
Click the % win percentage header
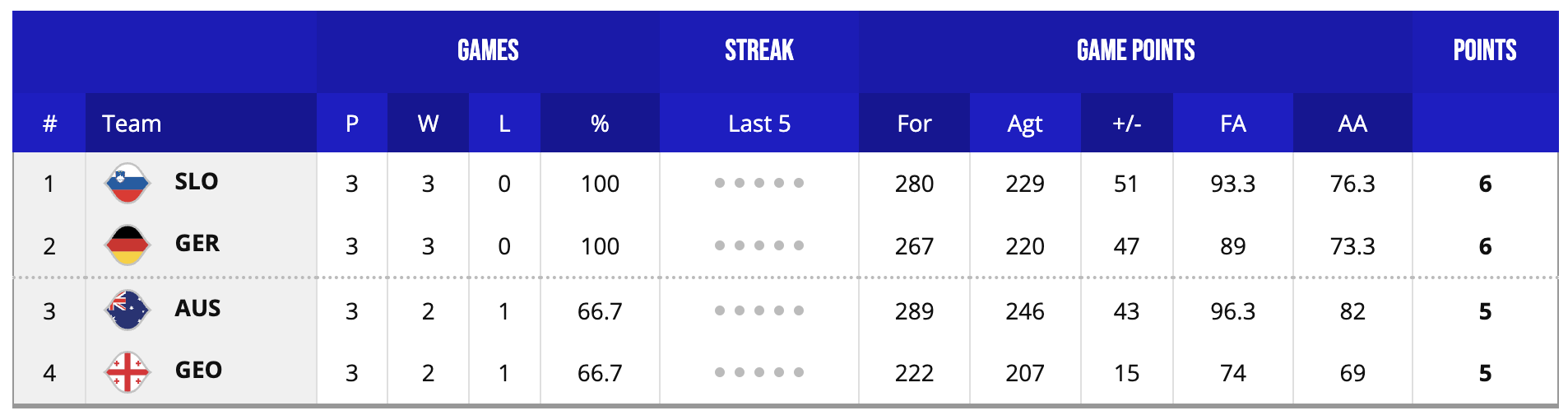pyautogui.click(x=600, y=124)
